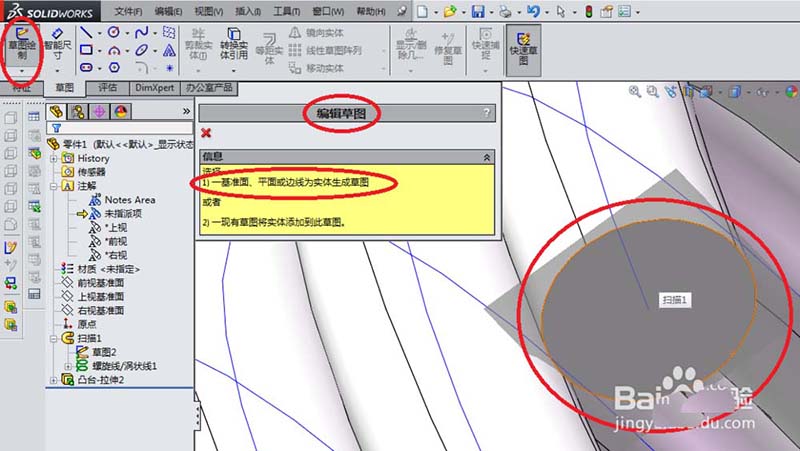This screenshot has width=800, height=451.
Task: Open the Save icon dropdown arrow
Action: (491, 12)
